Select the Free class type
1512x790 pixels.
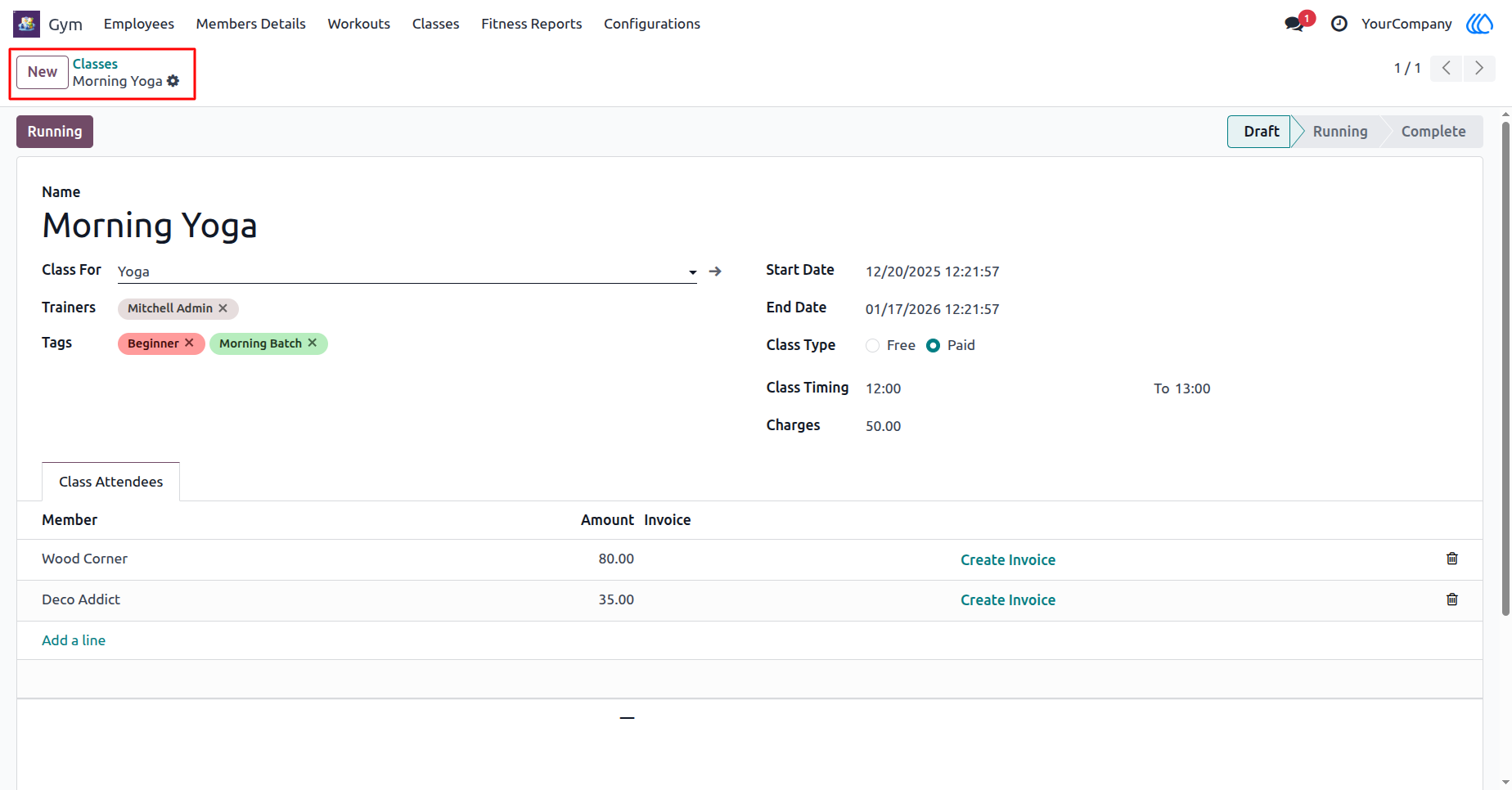coord(873,346)
